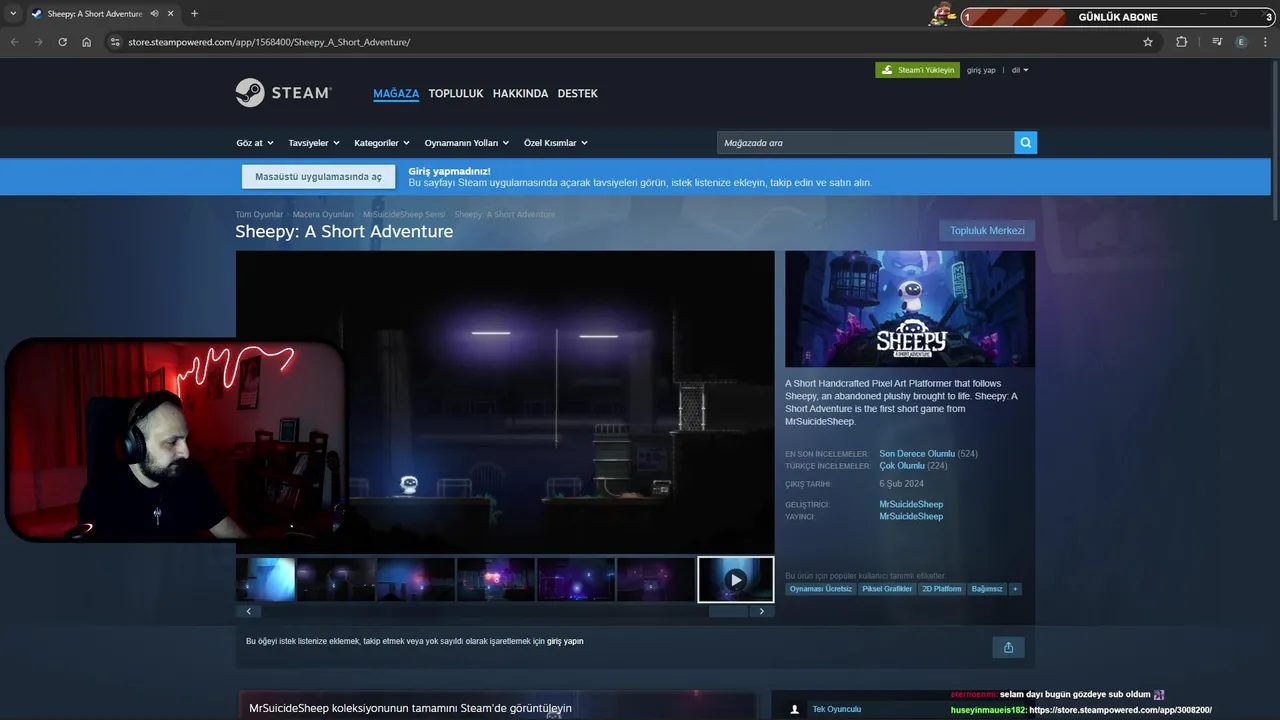Open the TOPLULUK menu
1280x720 pixels.
click(456, 94)
